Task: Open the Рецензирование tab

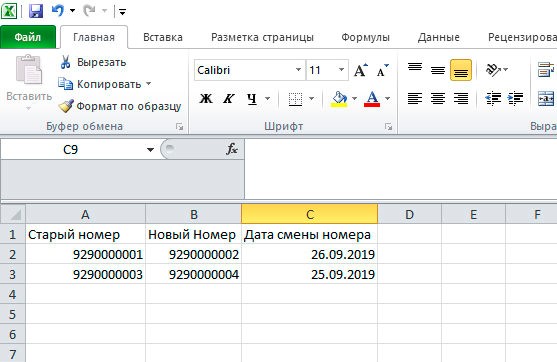Action: point(521,37)
